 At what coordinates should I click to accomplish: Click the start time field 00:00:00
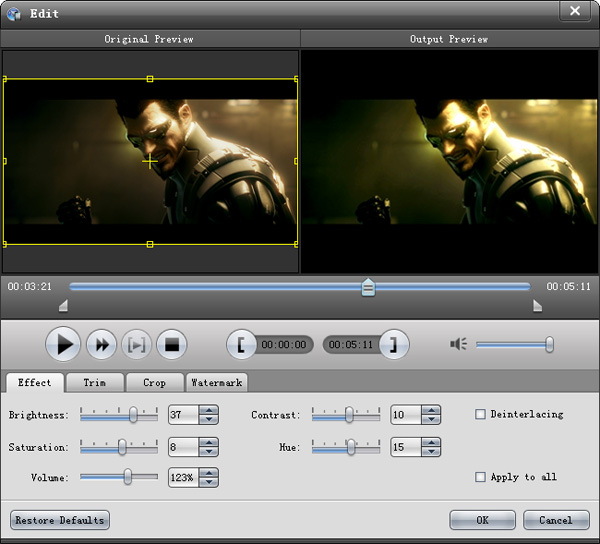click(x=284, y=345)
